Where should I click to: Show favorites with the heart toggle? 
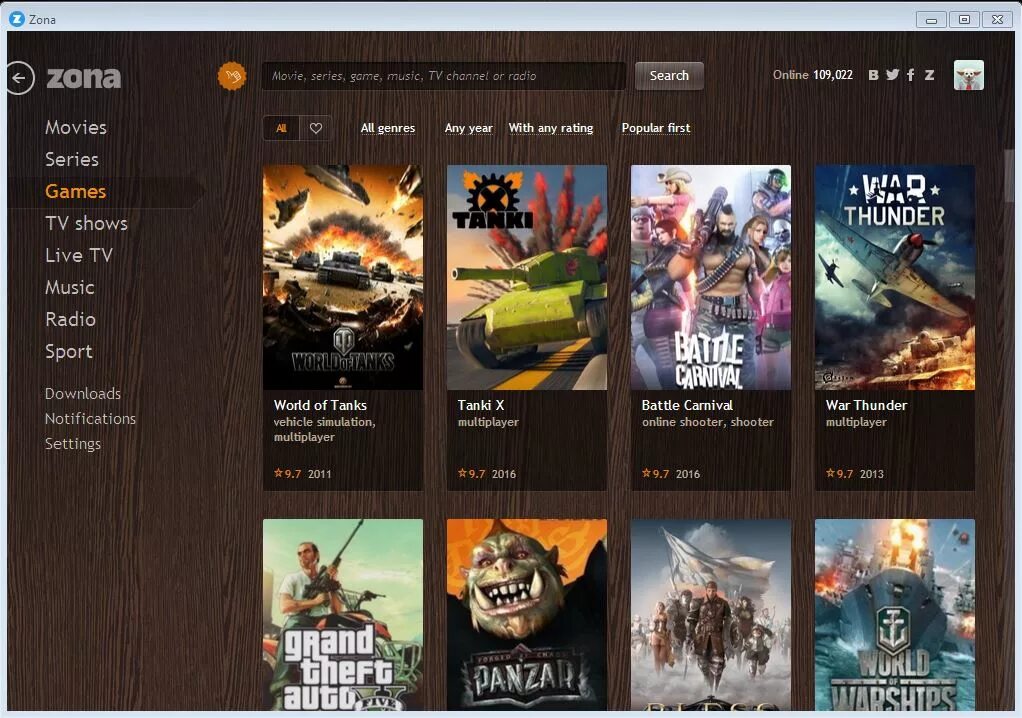click(315, 128)
